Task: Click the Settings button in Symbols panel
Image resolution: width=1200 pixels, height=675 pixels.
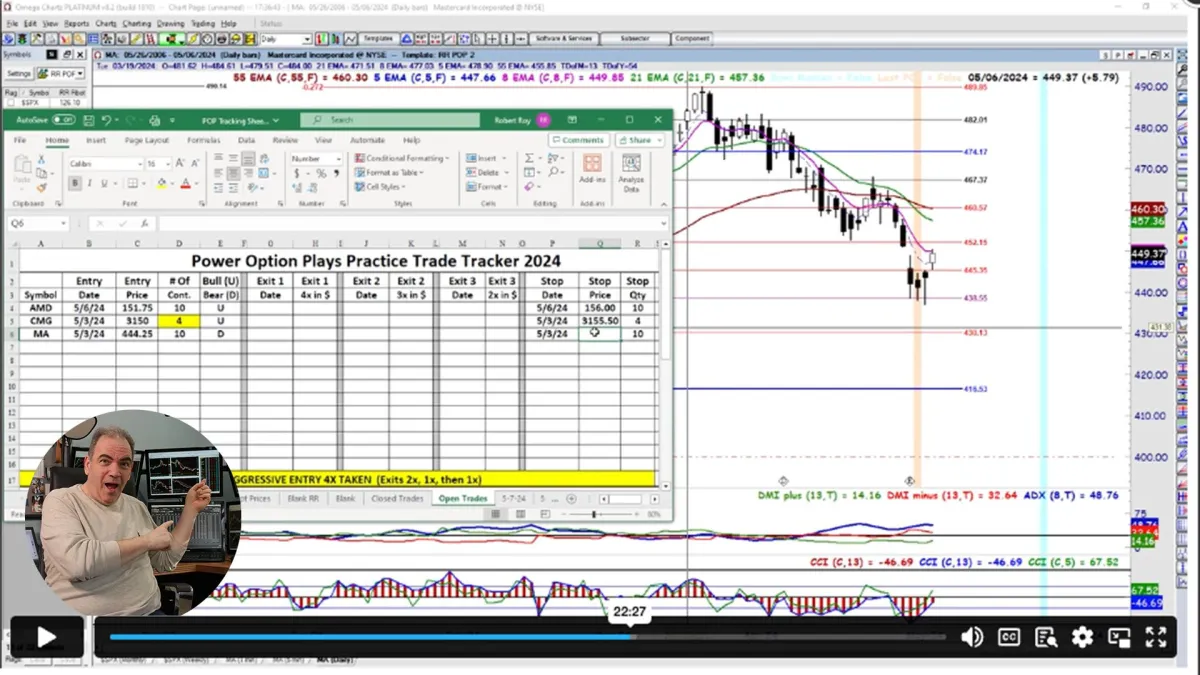Action: pyautogui.click(x=19, y=74)
